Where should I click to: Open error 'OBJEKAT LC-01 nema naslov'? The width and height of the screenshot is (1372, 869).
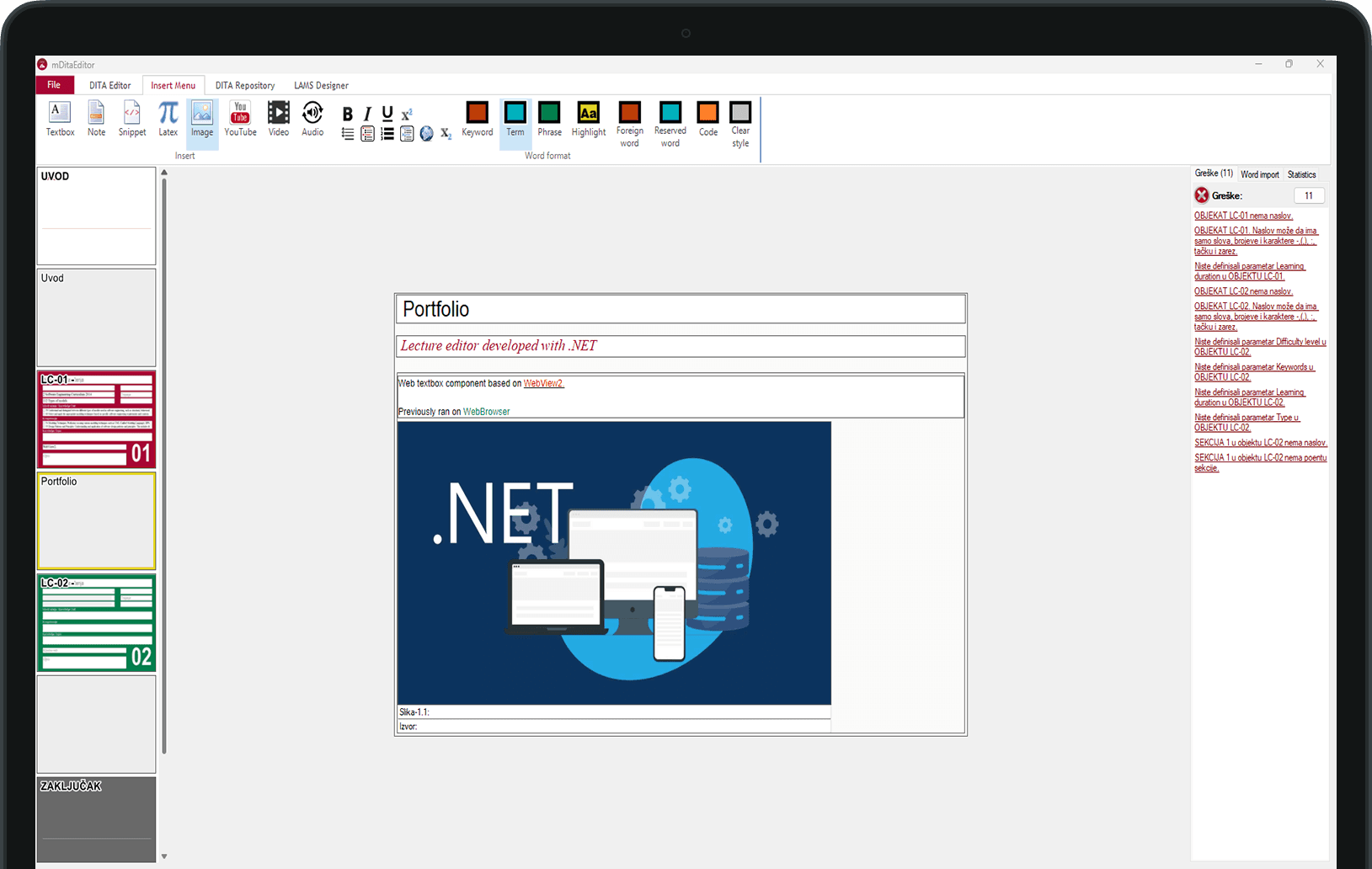(x=1243, y=216)
